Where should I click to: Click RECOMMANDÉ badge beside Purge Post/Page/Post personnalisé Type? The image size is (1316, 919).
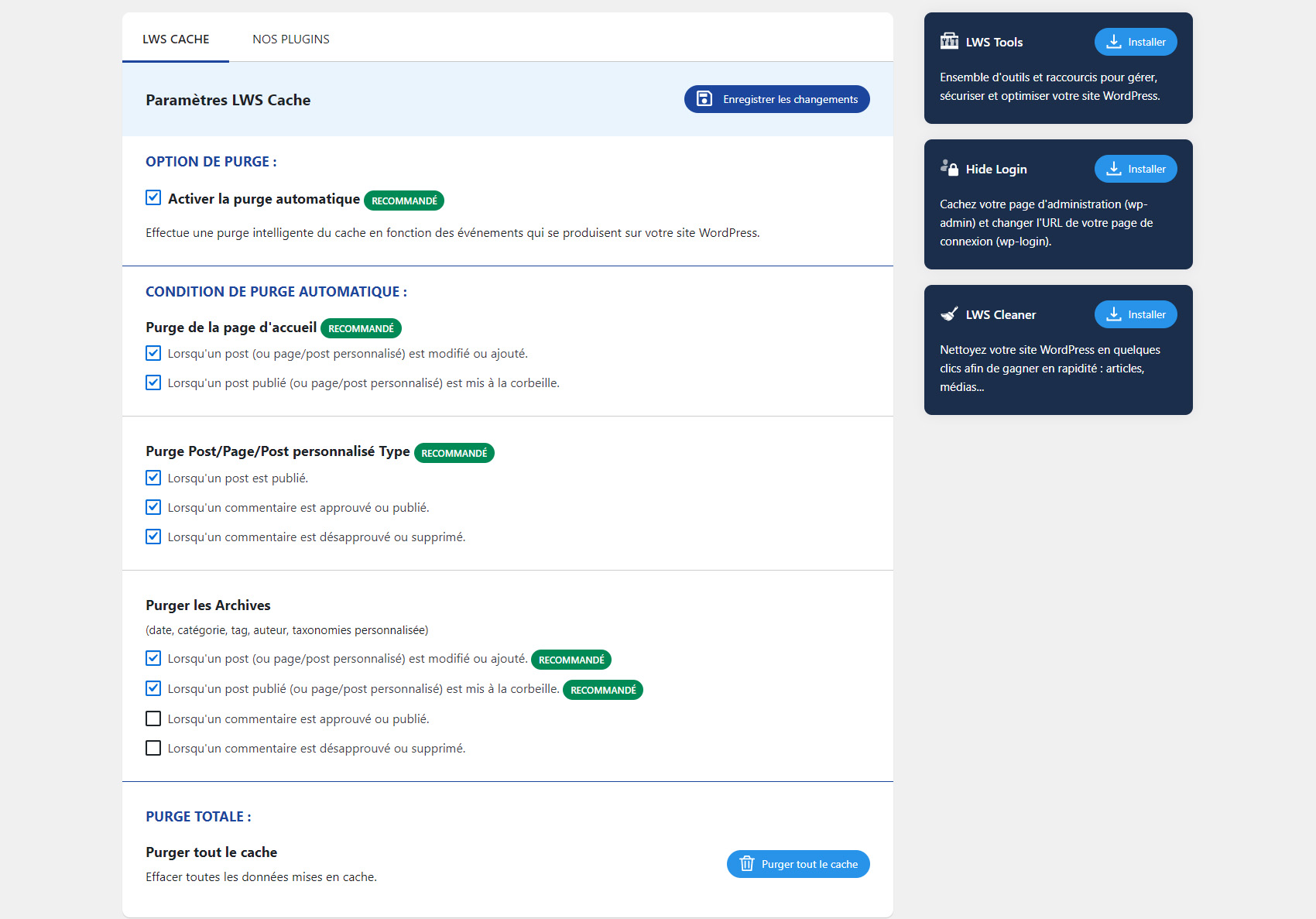[454, 453]
